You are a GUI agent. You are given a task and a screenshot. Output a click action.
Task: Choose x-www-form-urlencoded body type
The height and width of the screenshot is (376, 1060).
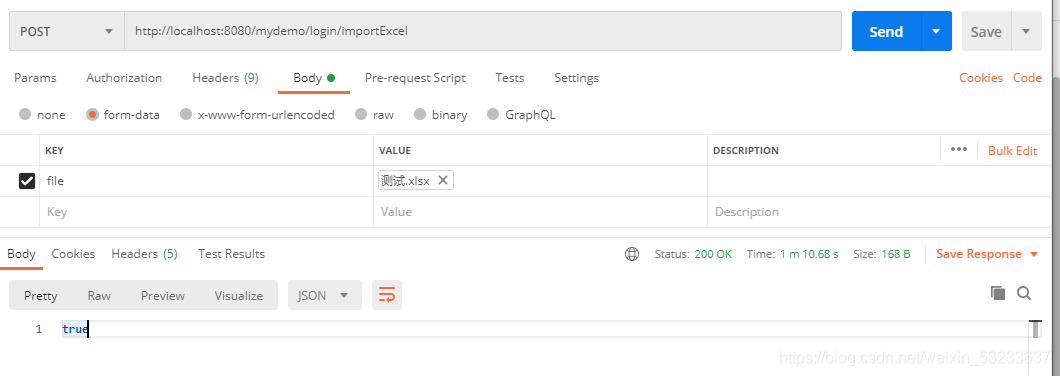(186, 114)
